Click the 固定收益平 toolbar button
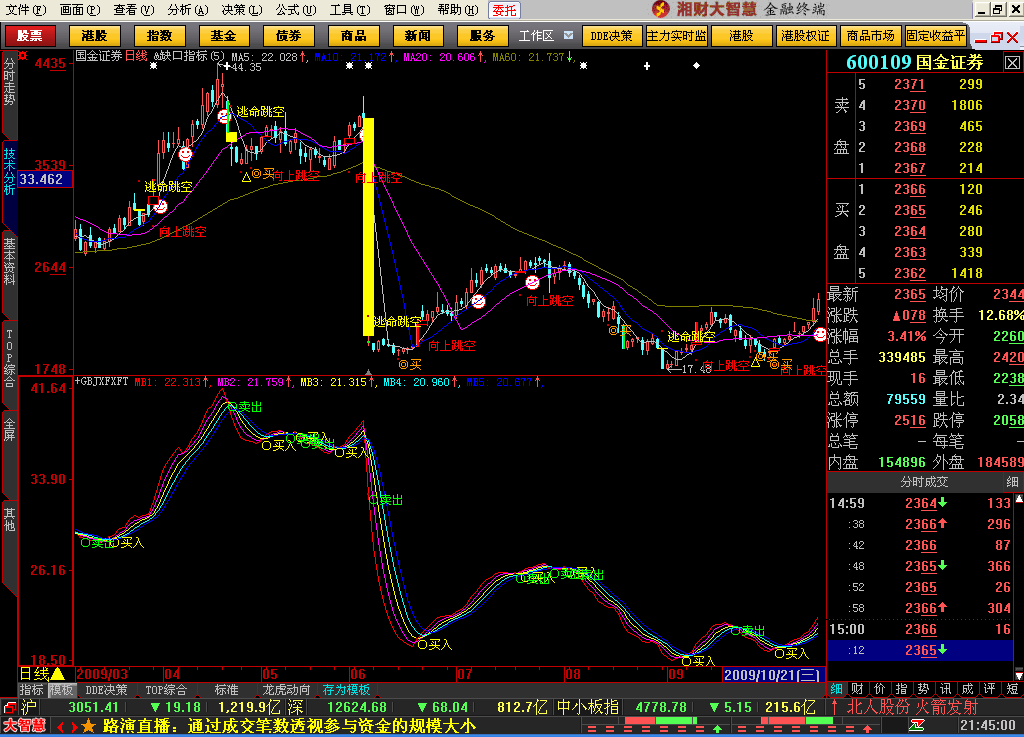Image resolution: width=1024 pixels, height=737 pixels. pyautogui.click(x=935, y=36)
